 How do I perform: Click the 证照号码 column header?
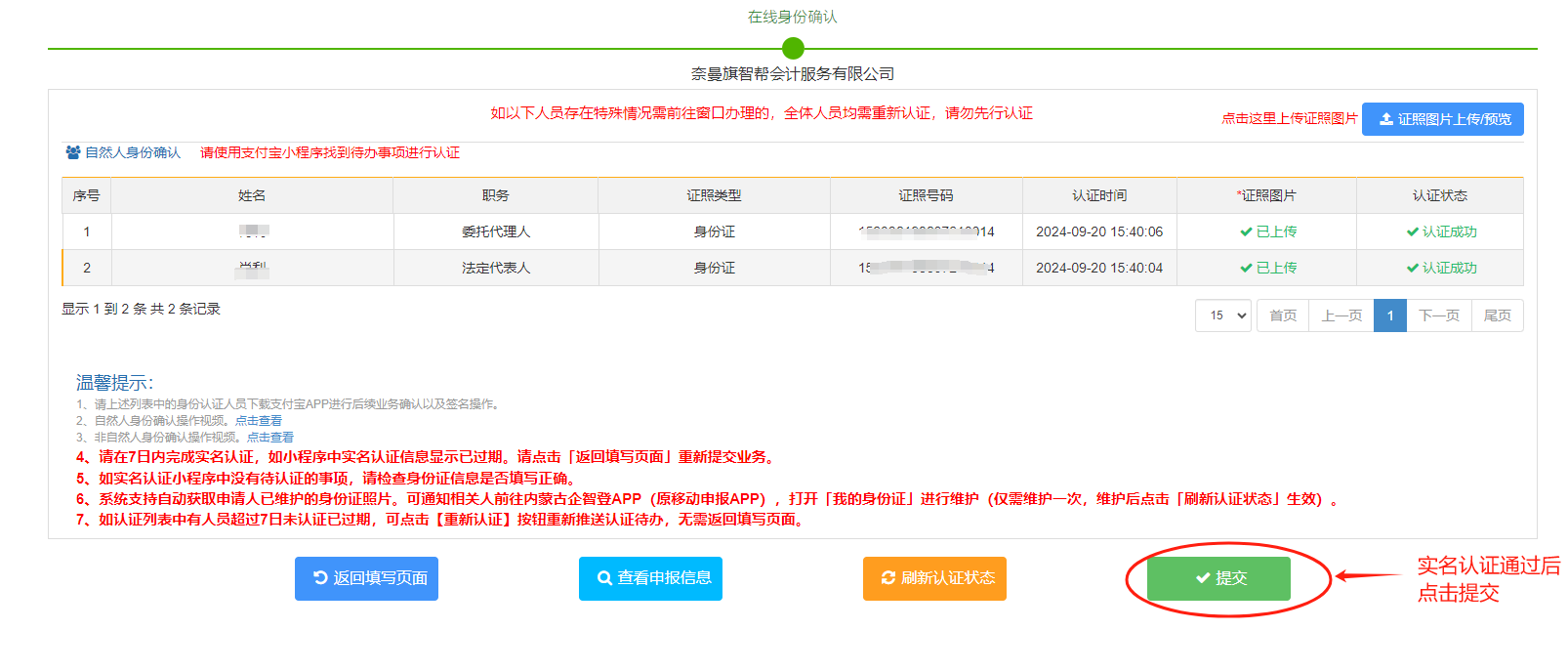pyautogui.click(x=926, y=195)
